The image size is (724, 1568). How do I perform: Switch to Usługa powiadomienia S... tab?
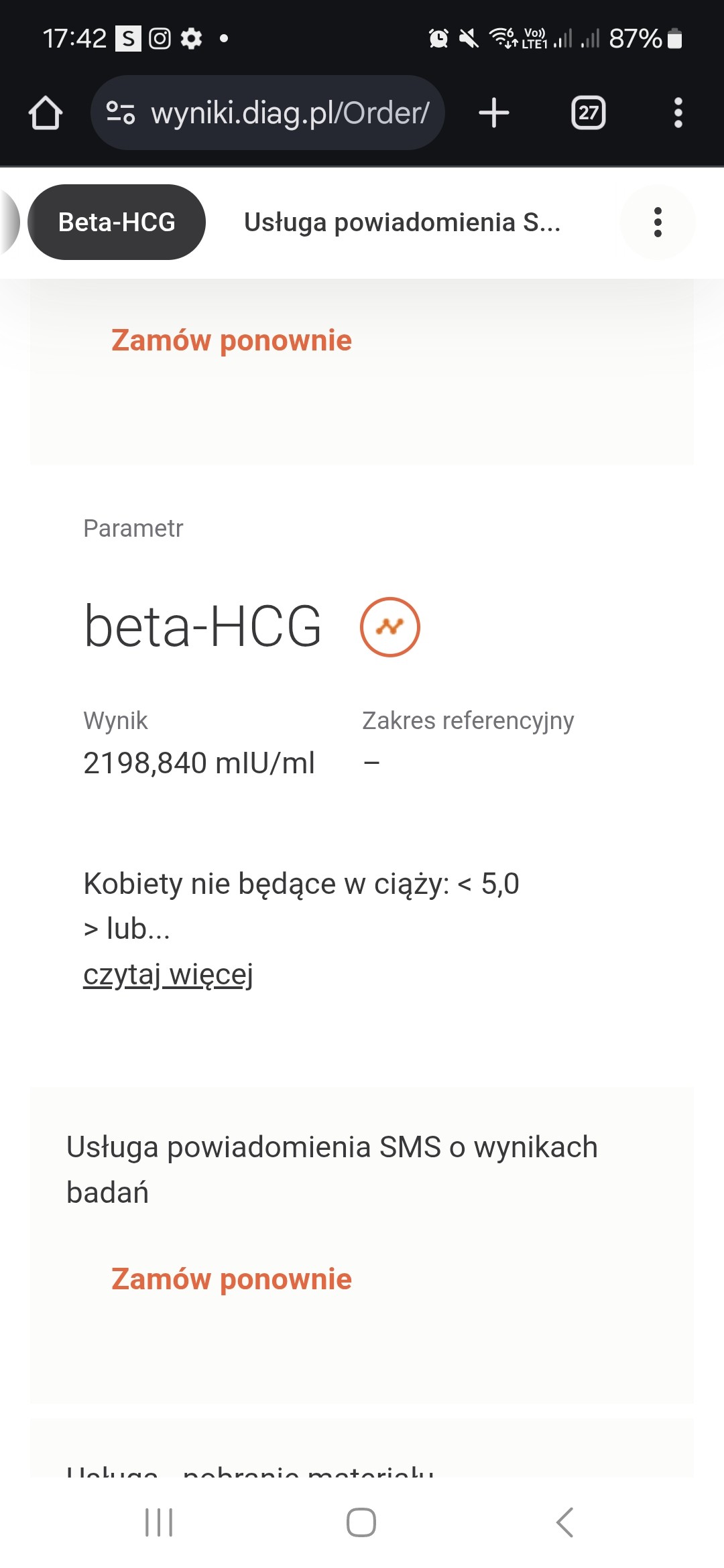click(x=402, y=222)
